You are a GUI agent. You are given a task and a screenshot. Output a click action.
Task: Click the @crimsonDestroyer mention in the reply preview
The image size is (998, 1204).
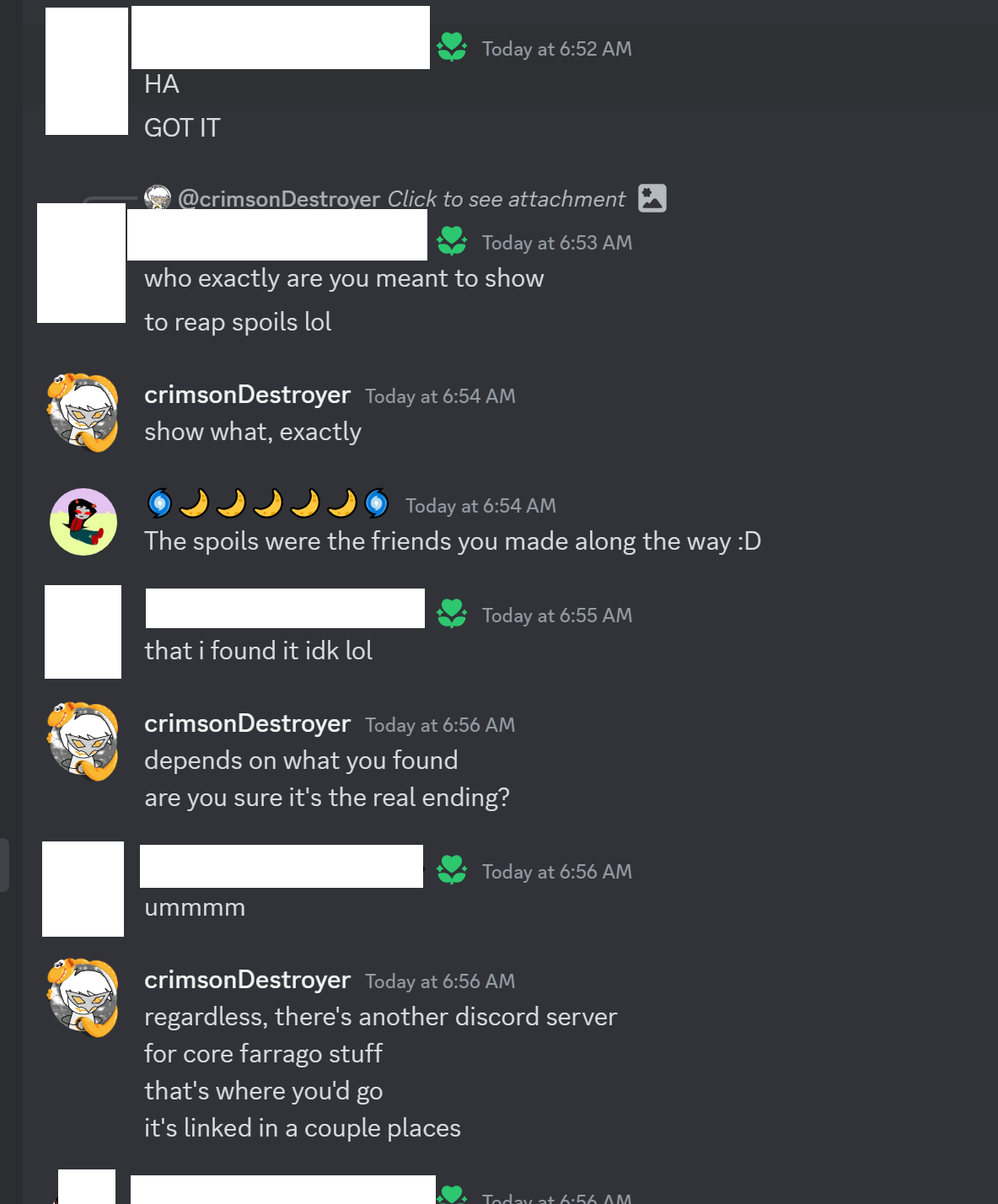pos(279,199)
